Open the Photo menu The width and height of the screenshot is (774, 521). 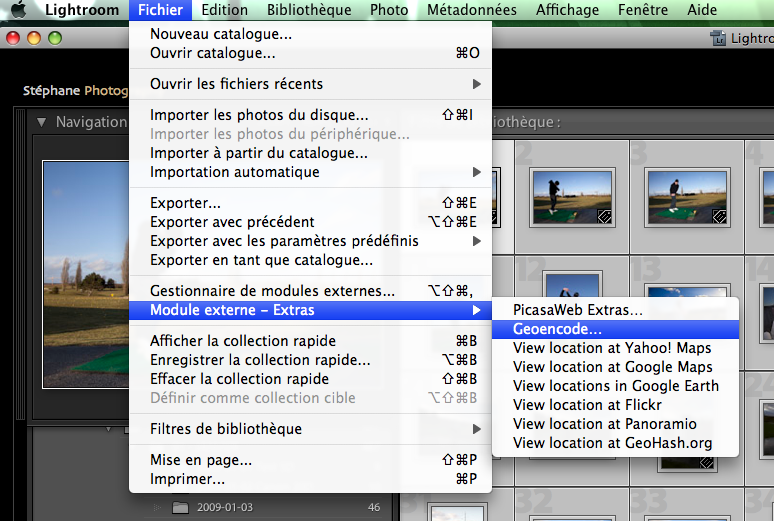click(389, 9)
